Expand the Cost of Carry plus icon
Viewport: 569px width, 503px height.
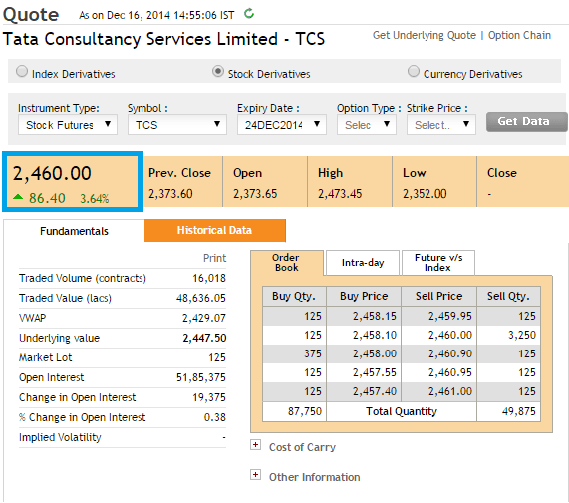tap(255, 445)
